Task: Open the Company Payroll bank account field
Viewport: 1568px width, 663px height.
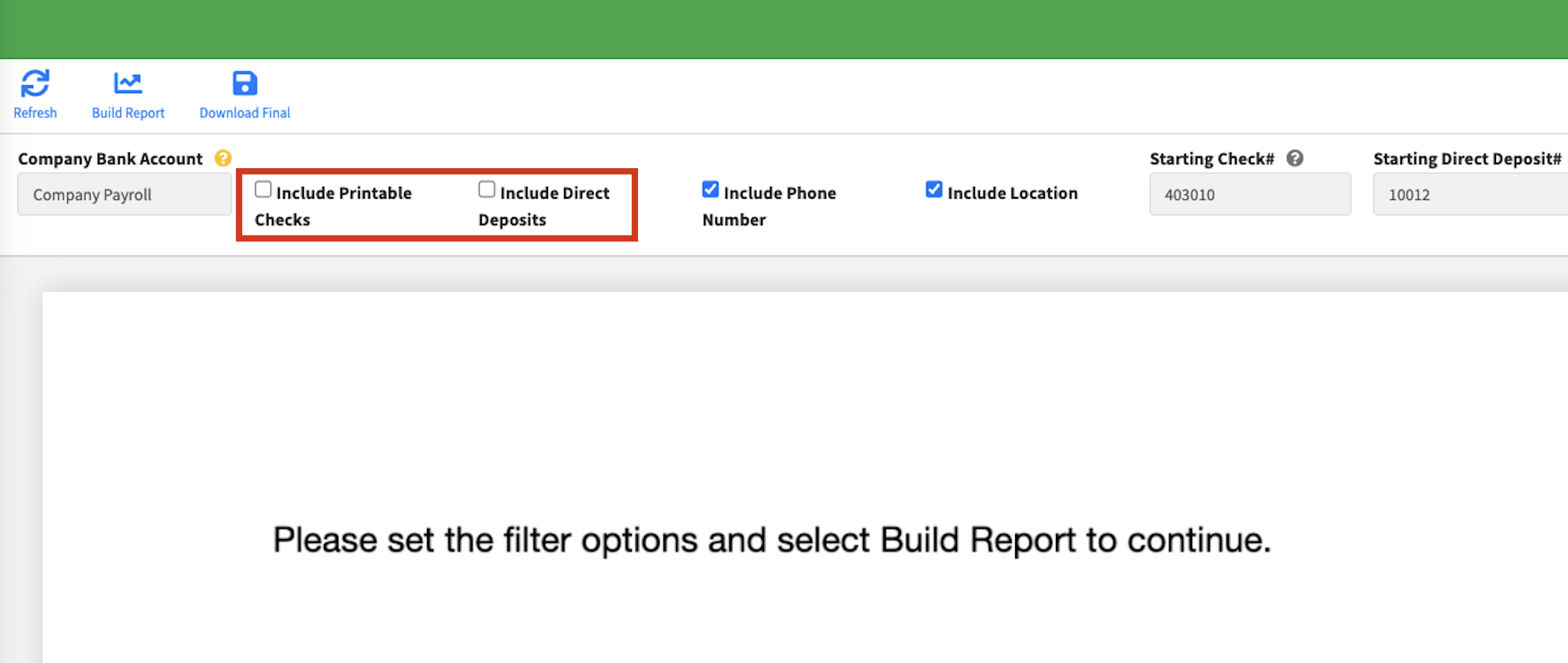Action: [x=125, y=194]
